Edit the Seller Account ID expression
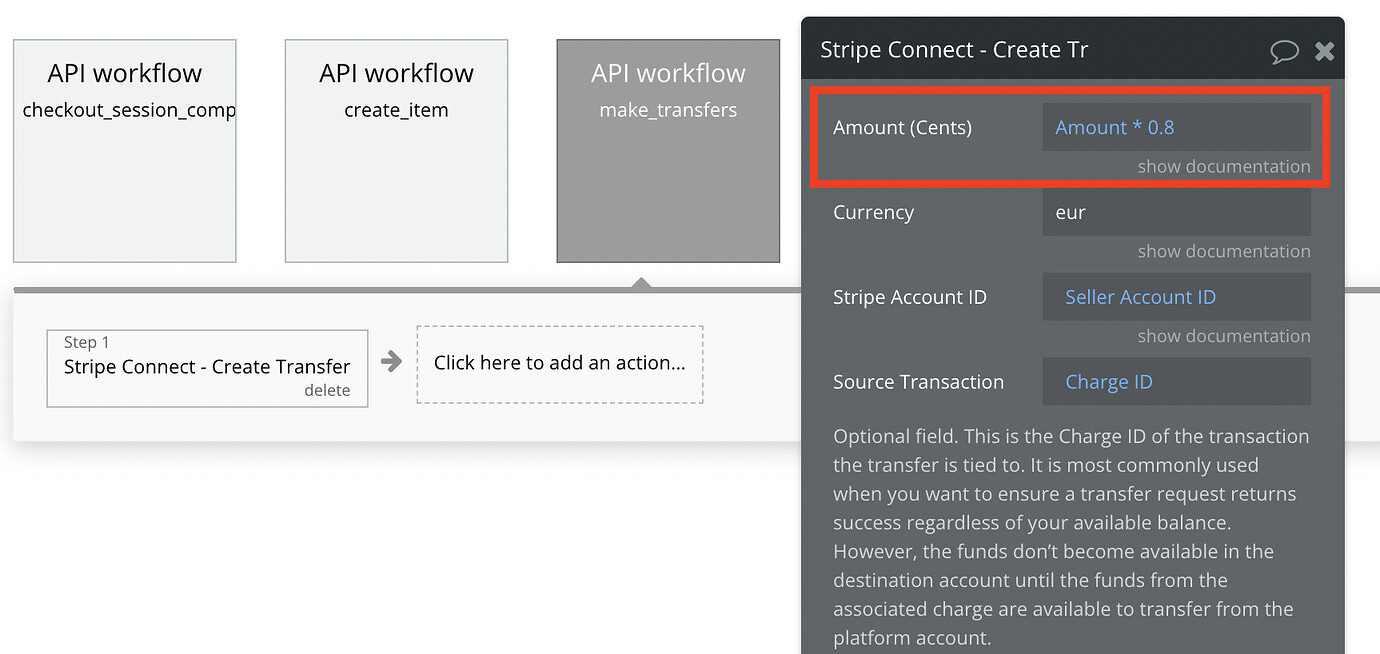Image resolution: width=1380 pixels, height=654 pixels. (1176, 297)
